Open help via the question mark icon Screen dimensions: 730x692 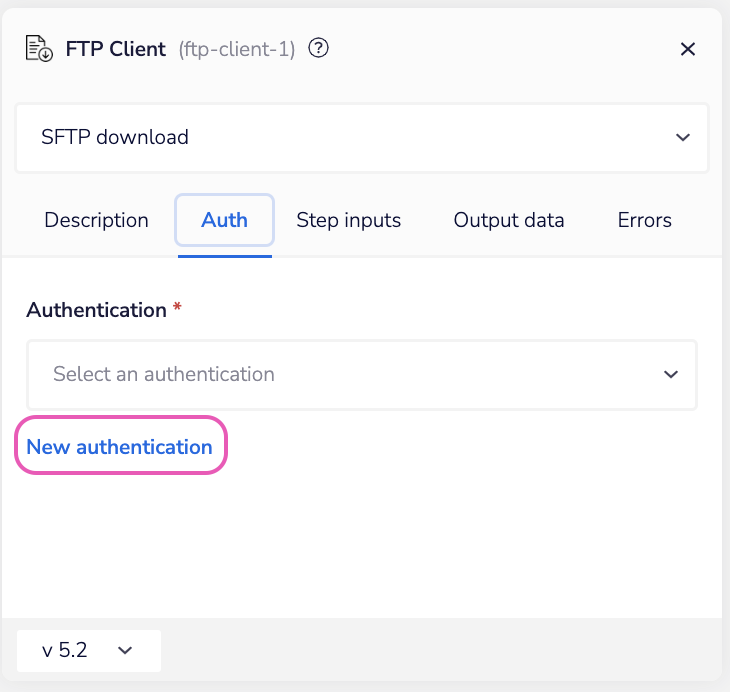coord(319,48)
